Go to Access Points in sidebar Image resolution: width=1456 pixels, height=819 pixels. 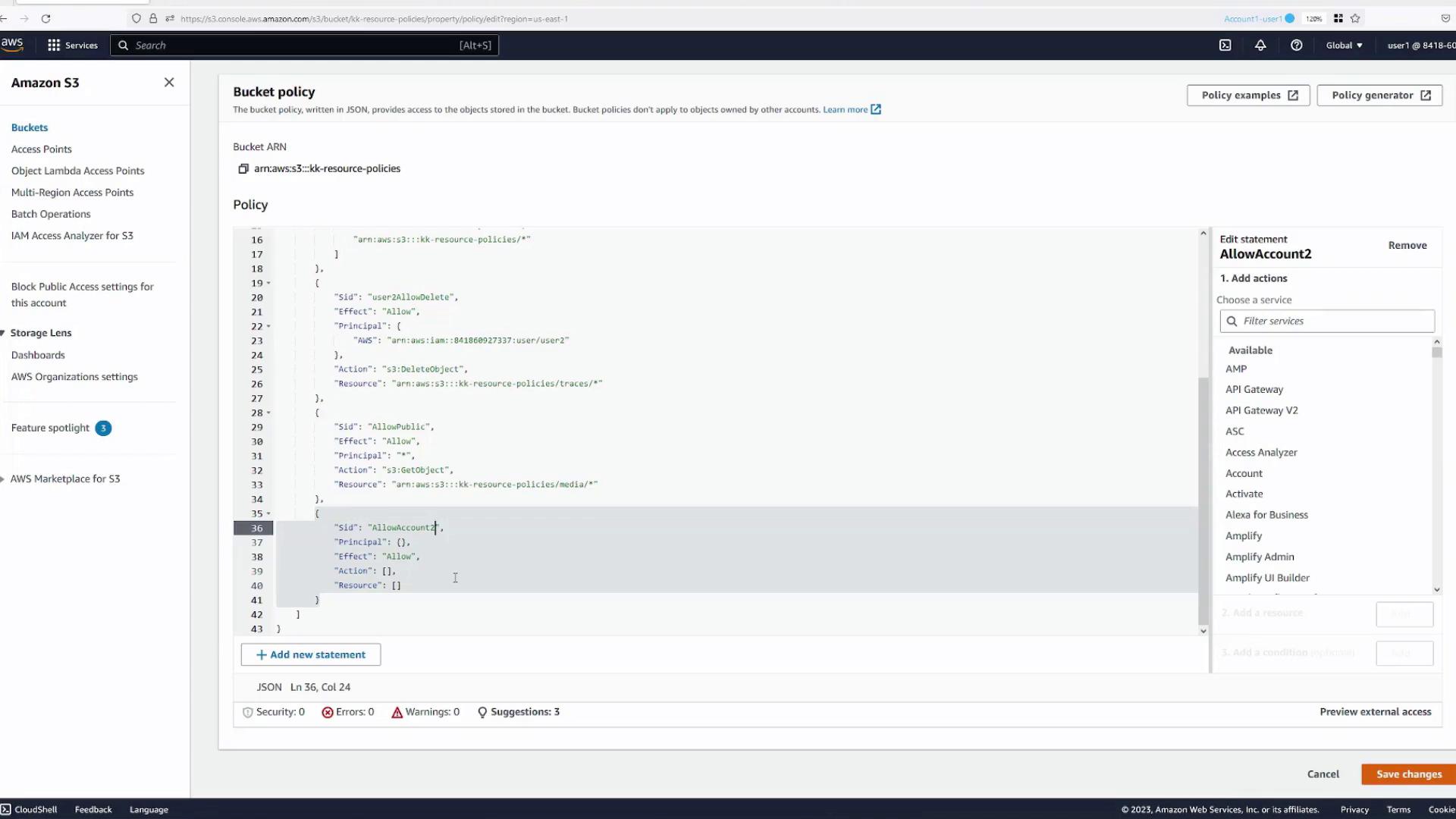42,149
